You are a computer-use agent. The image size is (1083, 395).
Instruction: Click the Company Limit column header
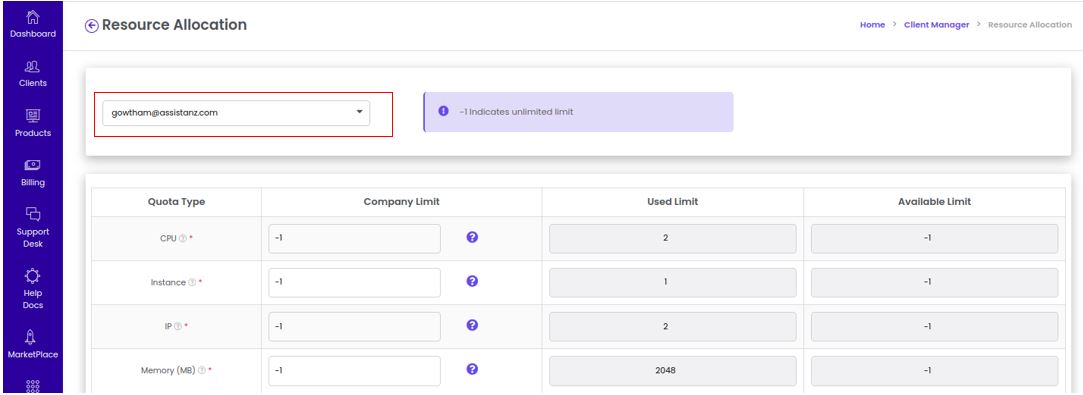tap(401, 202)
